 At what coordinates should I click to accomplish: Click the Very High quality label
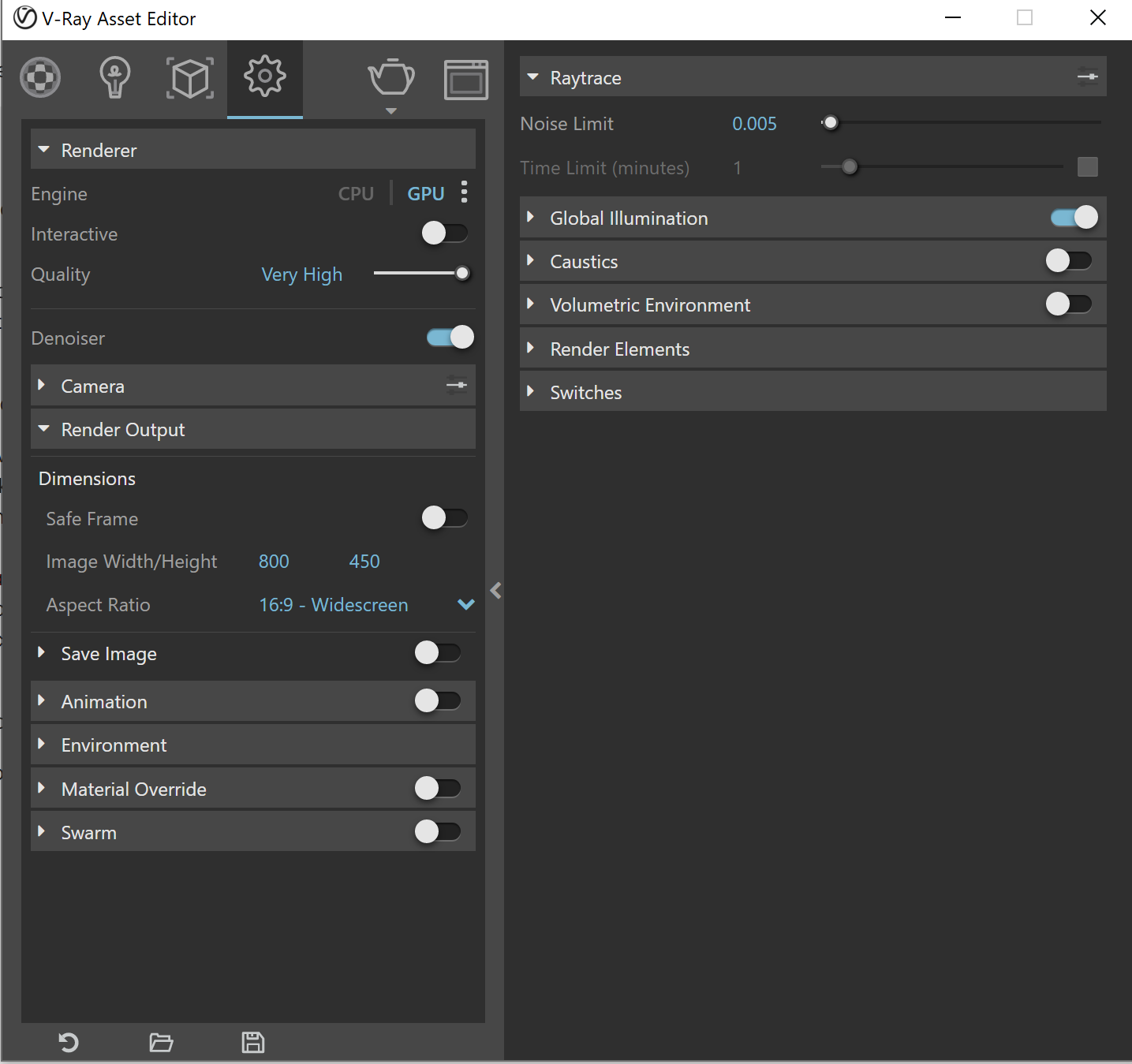click(x=302, y=274)
